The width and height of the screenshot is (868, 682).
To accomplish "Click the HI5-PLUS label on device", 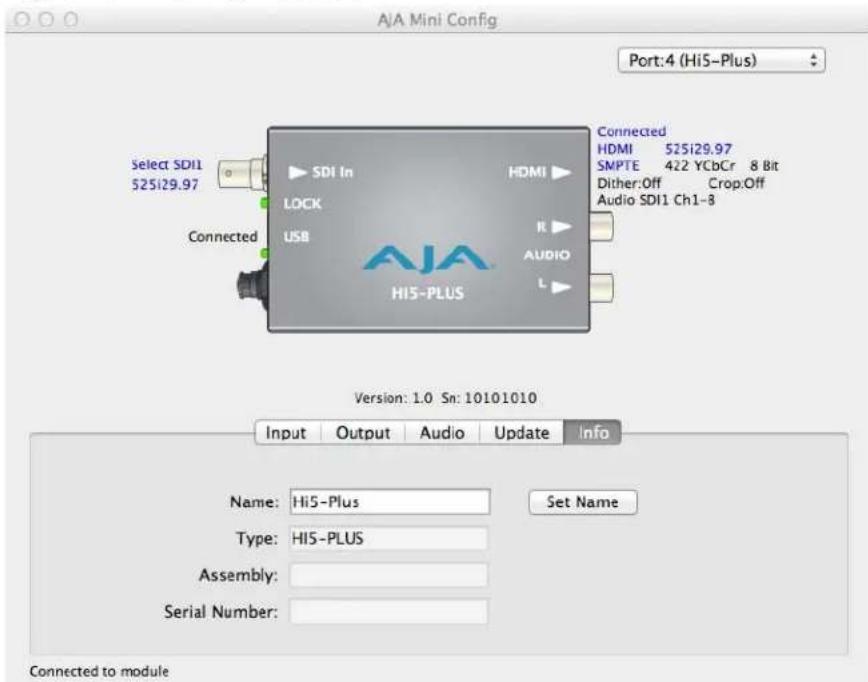I will (x=427, y=293).
